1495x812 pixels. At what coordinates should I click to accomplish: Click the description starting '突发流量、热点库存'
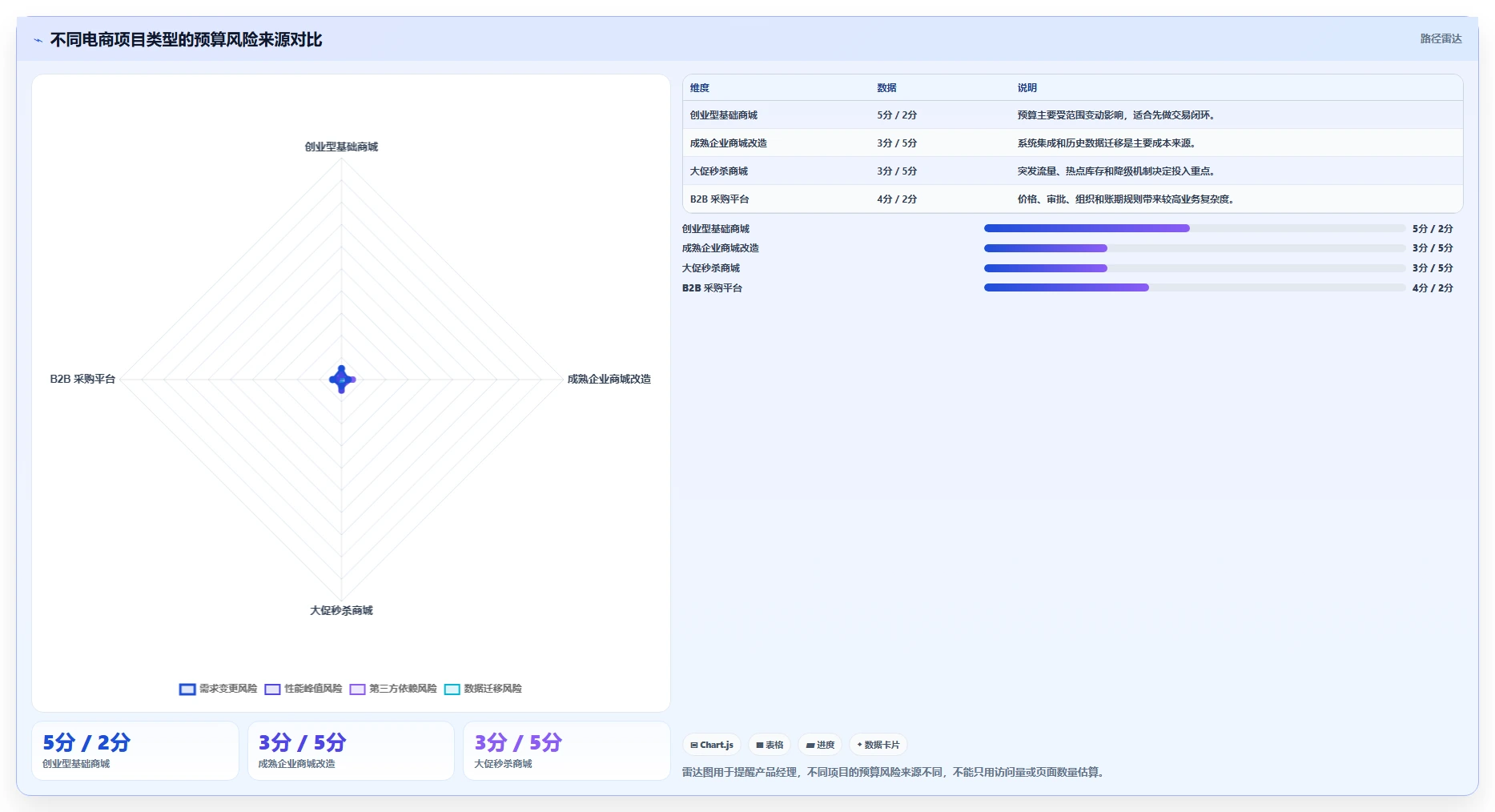[x=1118, y=171]
